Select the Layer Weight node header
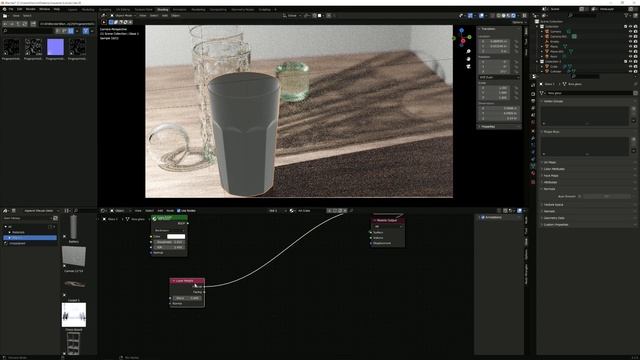640x360 pixels. (187, 281)
